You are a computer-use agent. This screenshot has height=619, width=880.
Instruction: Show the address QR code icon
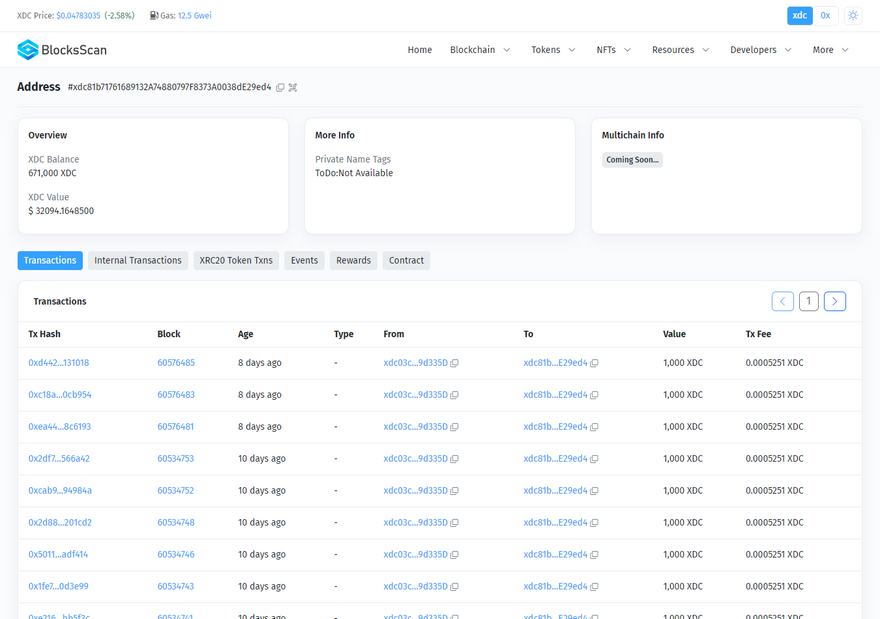[x=293, y=88]
